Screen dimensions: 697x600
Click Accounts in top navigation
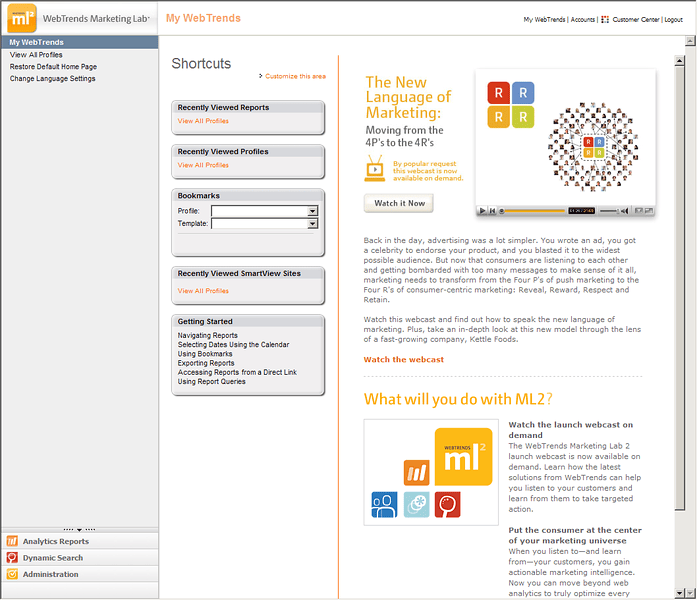click(582, 20)
